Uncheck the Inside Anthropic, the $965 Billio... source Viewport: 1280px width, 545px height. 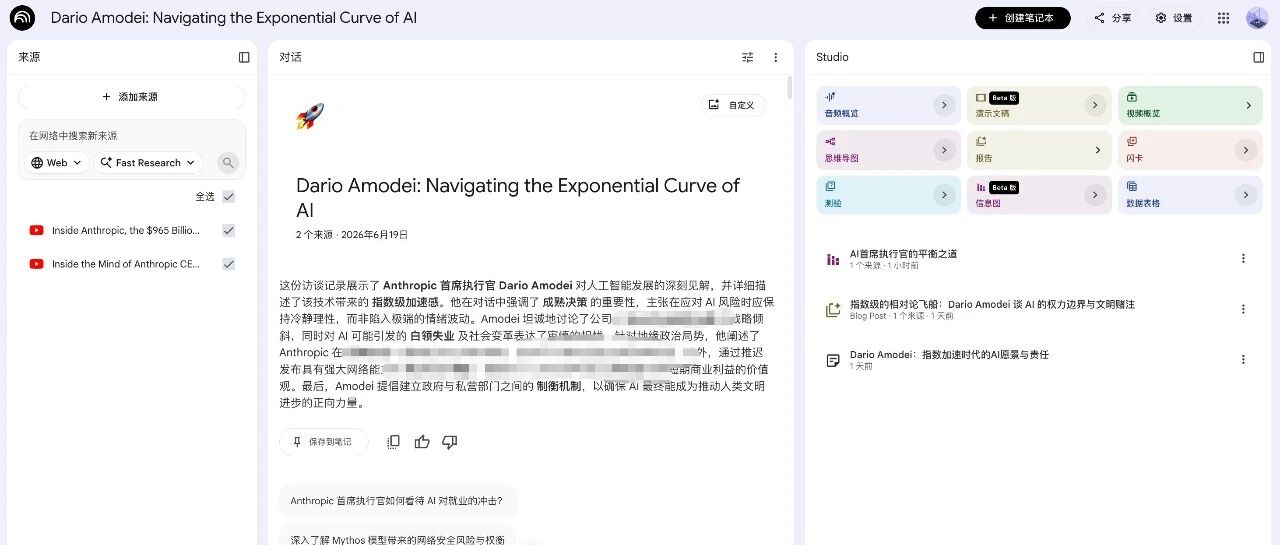229,230
